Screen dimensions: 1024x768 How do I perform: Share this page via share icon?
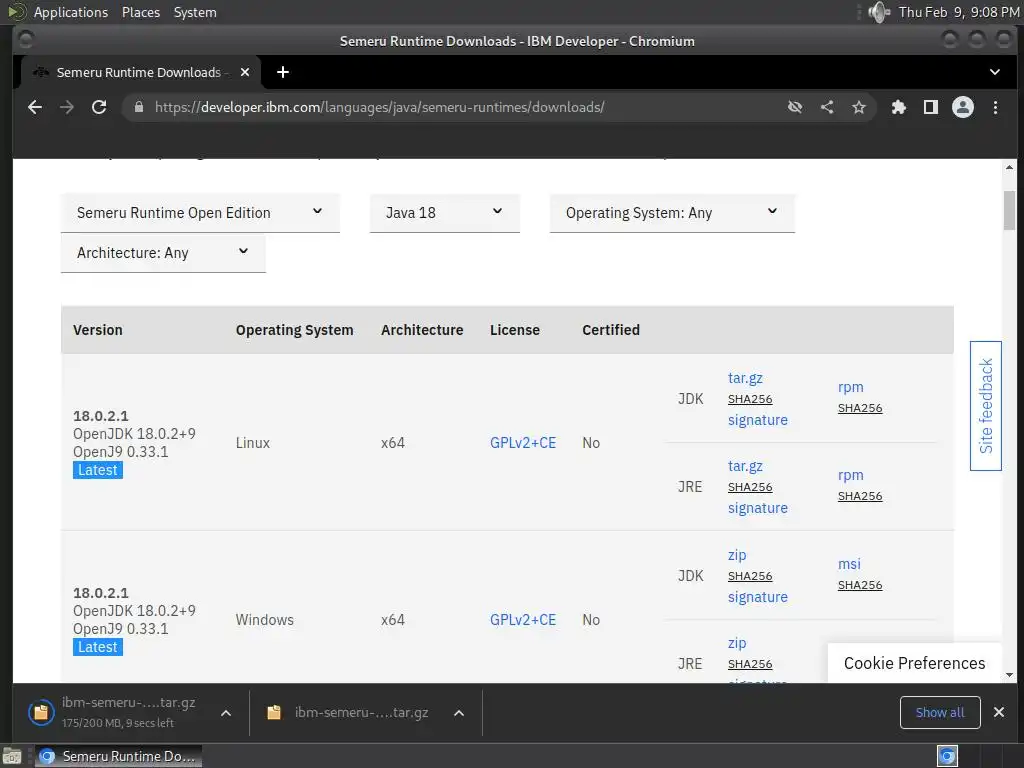pyautogui.click(x=827, y=107)
